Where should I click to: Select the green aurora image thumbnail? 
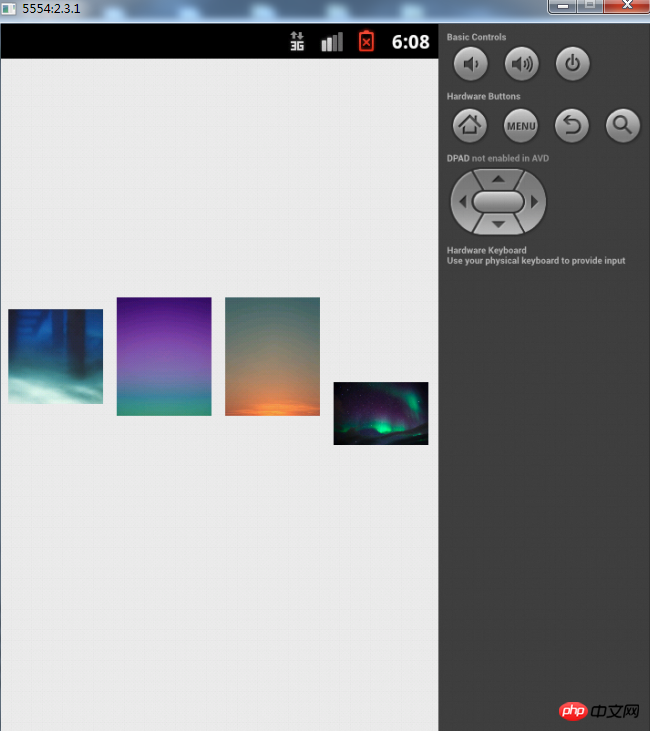pos(381,414)
